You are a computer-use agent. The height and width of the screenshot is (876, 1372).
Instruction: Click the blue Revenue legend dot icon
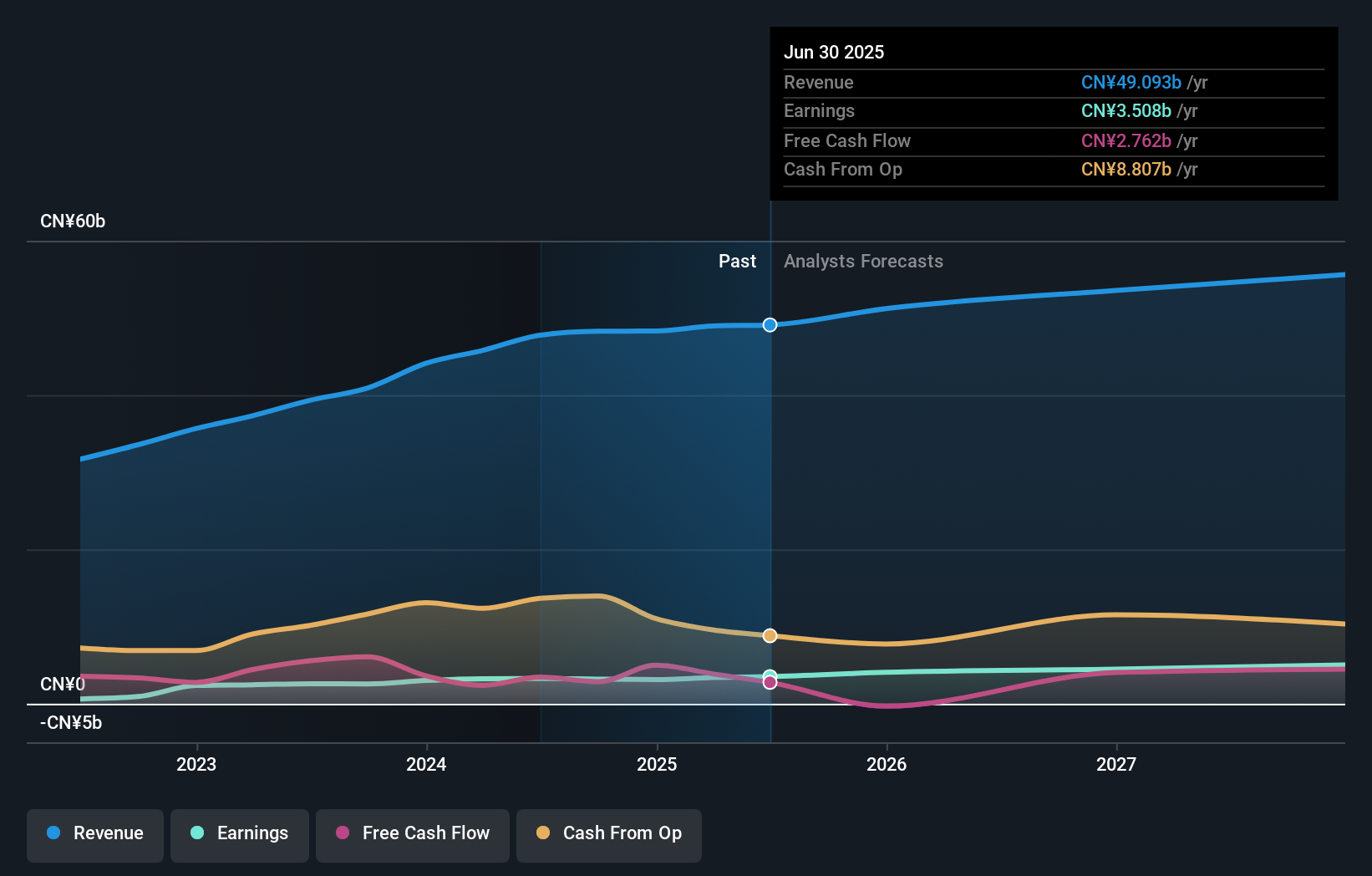coord(53,833)
